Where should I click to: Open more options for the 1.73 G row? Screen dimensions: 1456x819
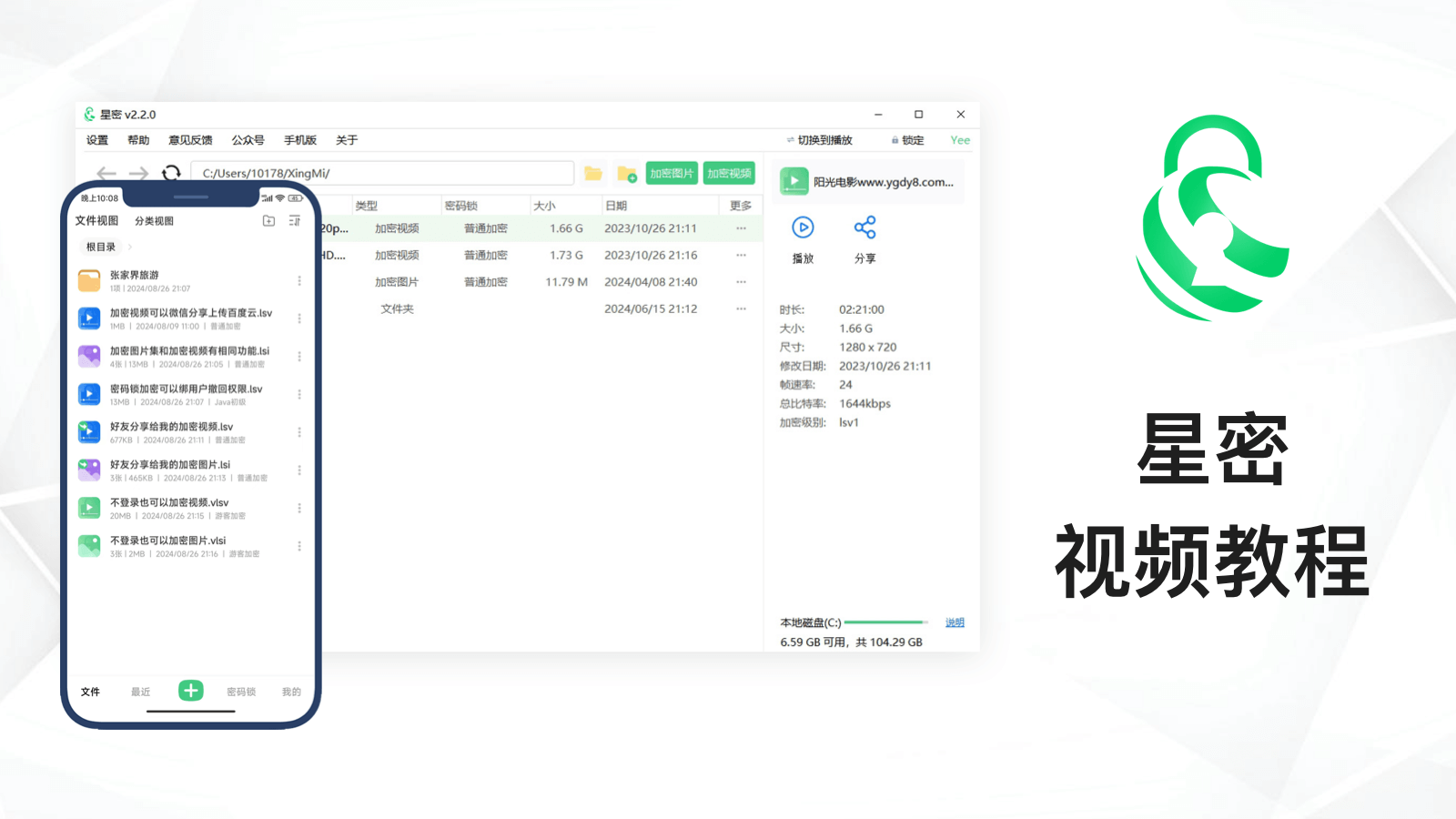point(742,255)
